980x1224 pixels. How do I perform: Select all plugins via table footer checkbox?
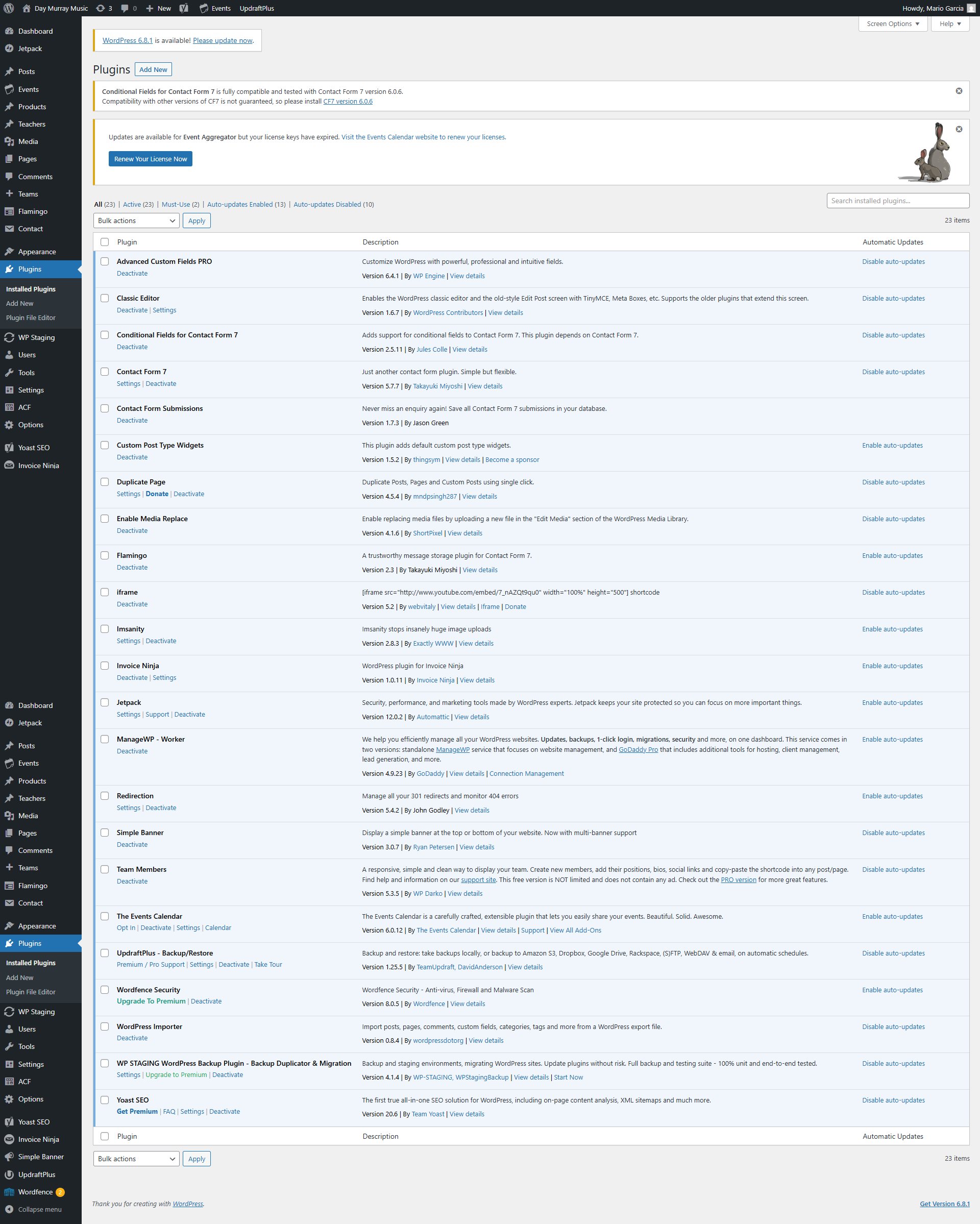point(105,1136)
